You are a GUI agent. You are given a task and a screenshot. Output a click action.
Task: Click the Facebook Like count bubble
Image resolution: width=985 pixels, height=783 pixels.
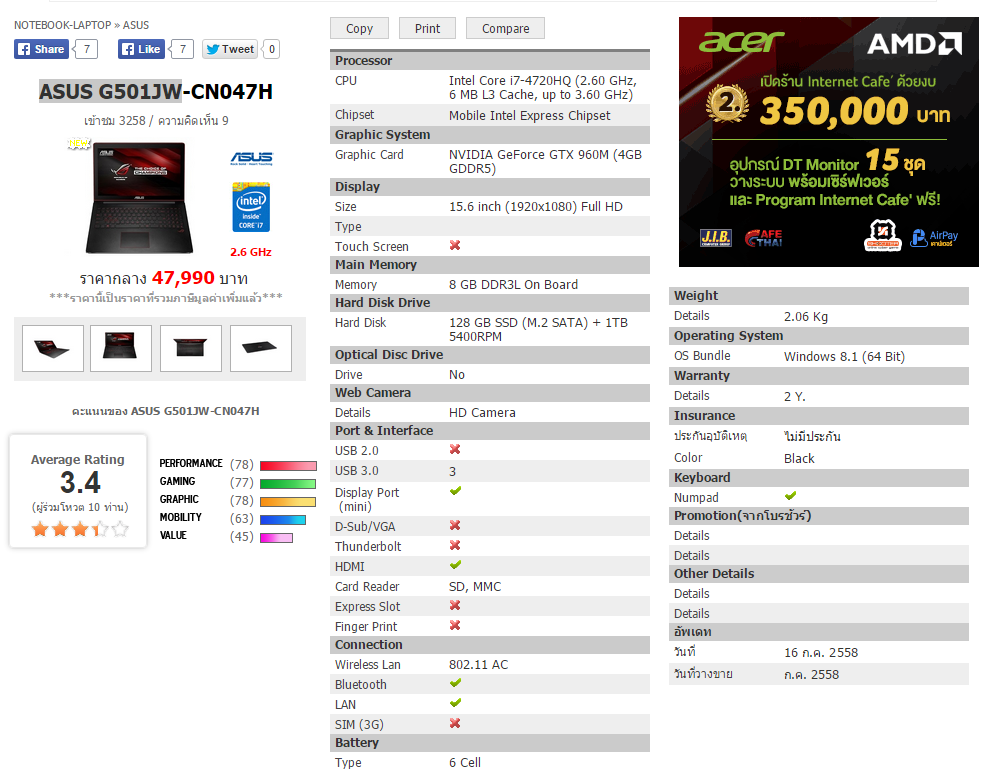coord(182,49)
